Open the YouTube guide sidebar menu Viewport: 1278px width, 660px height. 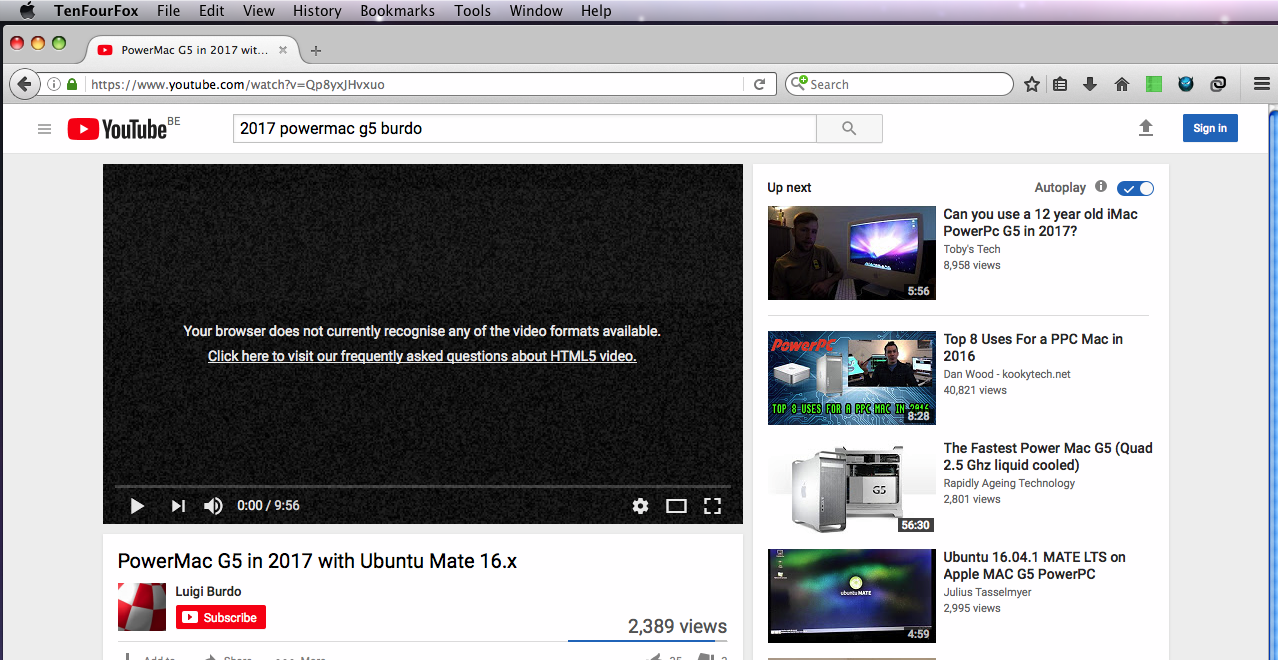point(44,129)
